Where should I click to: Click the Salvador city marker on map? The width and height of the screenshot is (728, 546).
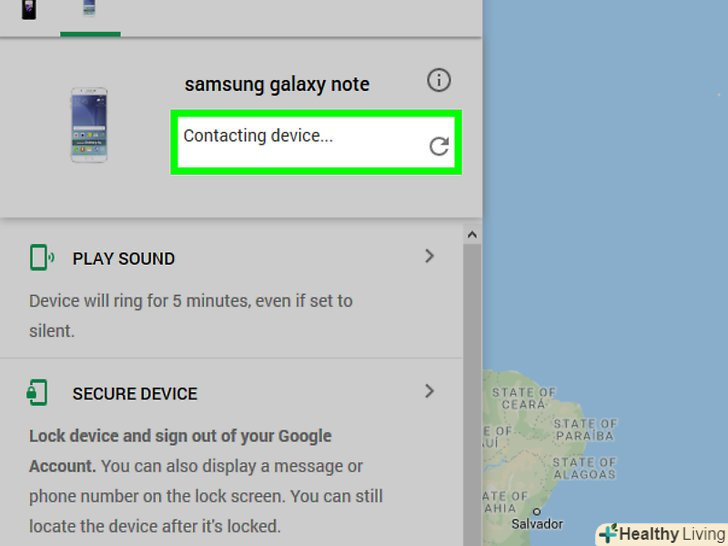tap(537, 512)
